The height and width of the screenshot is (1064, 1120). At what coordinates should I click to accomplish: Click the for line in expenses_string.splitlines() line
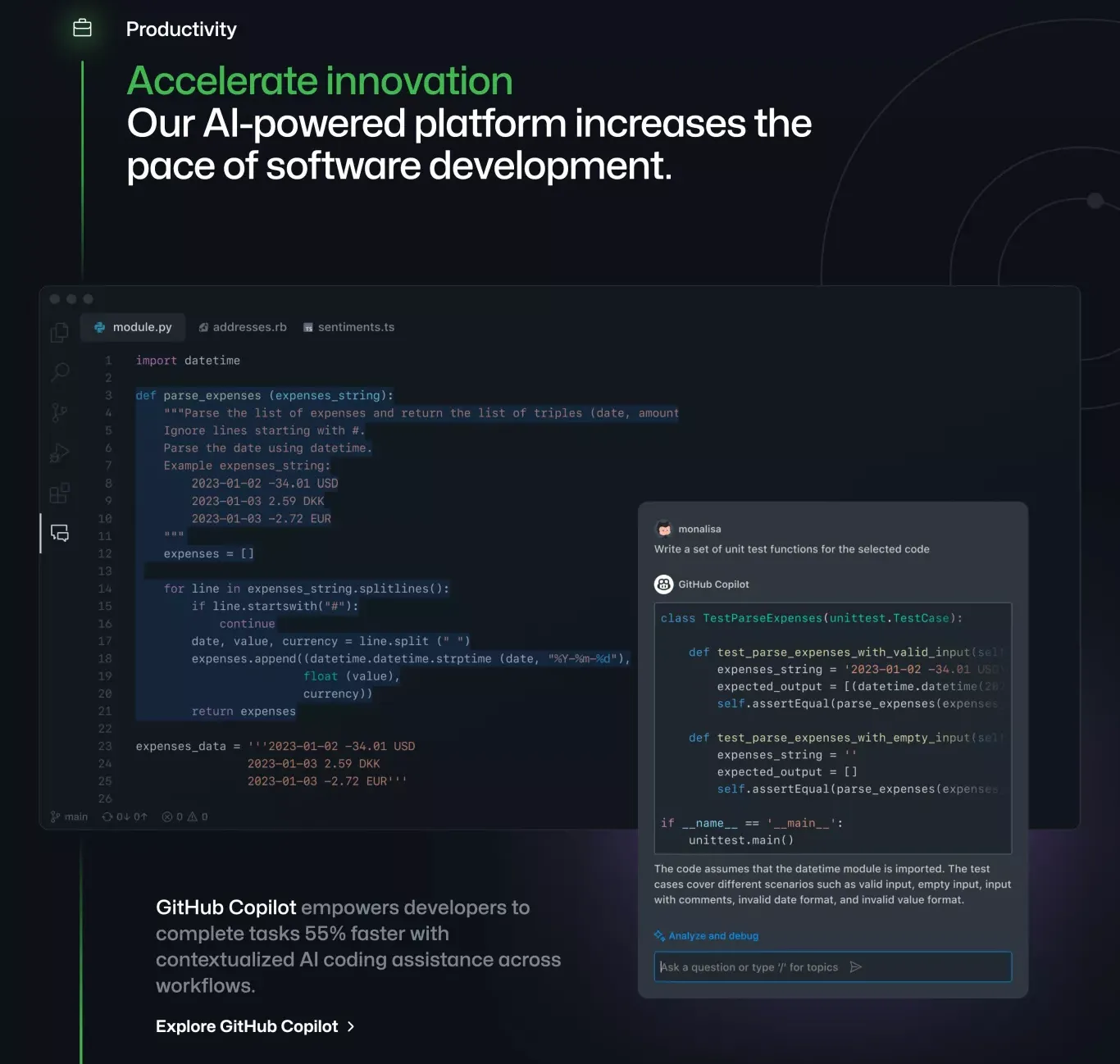[307, 589]
